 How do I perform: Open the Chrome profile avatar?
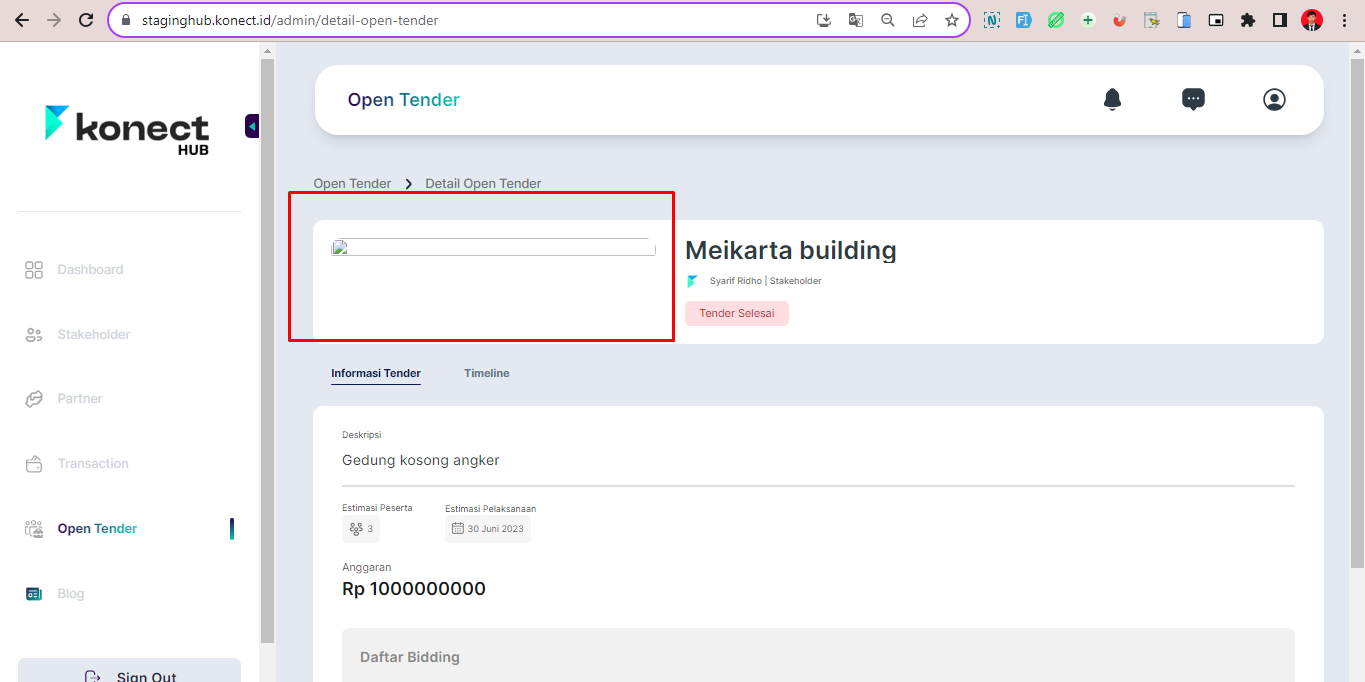[x=1312, y=20]
